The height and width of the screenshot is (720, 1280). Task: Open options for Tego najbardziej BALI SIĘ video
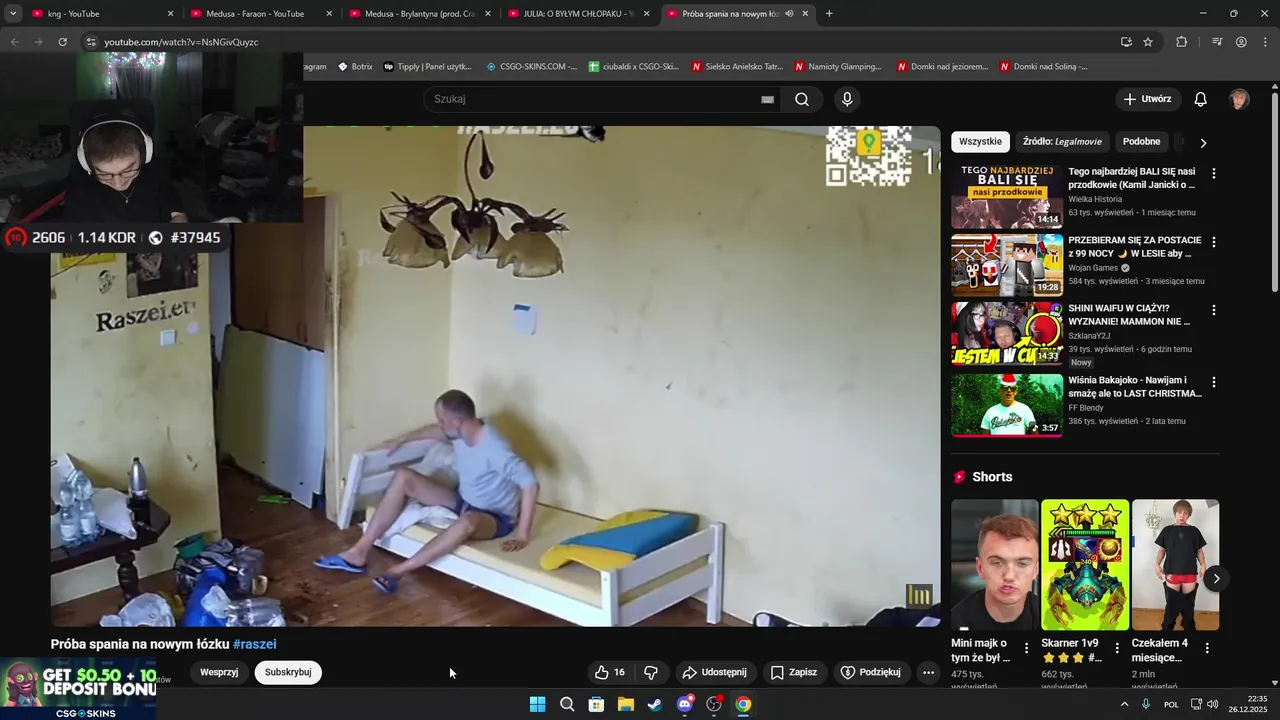point(1214,173)
